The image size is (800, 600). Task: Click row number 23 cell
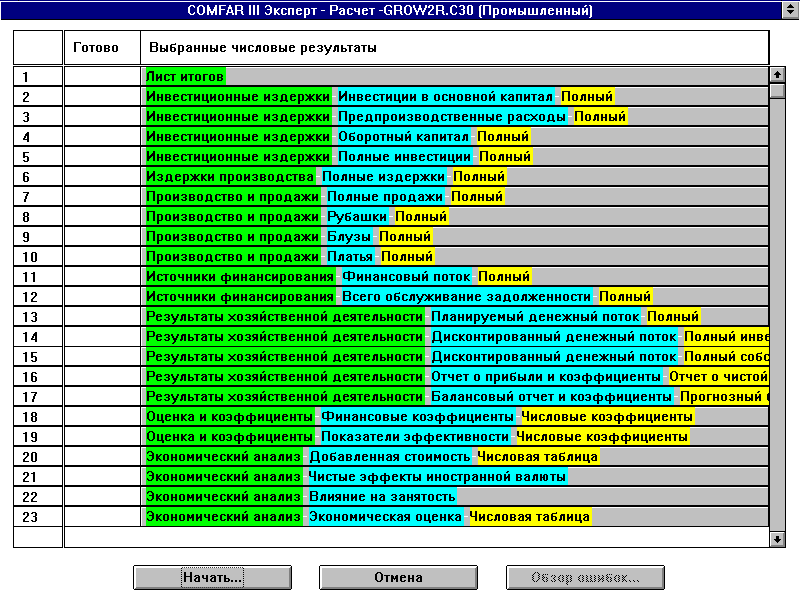pyautogui.click(x=38, y=517)
